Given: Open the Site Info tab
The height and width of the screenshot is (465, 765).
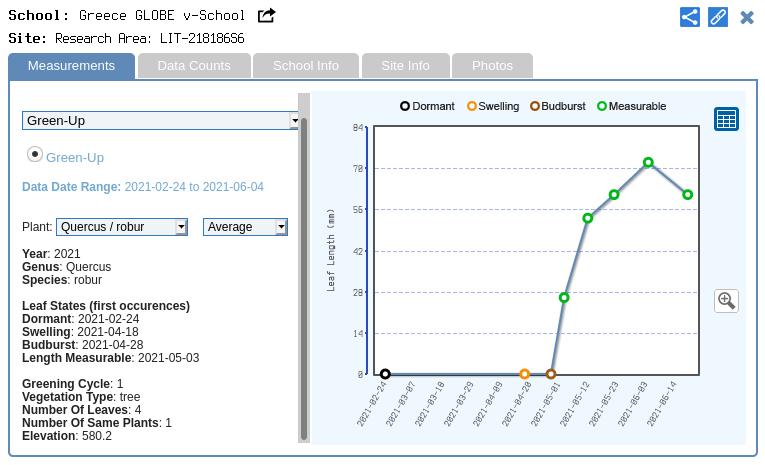Looking at the screenshot, I should (x=405, y=66).
